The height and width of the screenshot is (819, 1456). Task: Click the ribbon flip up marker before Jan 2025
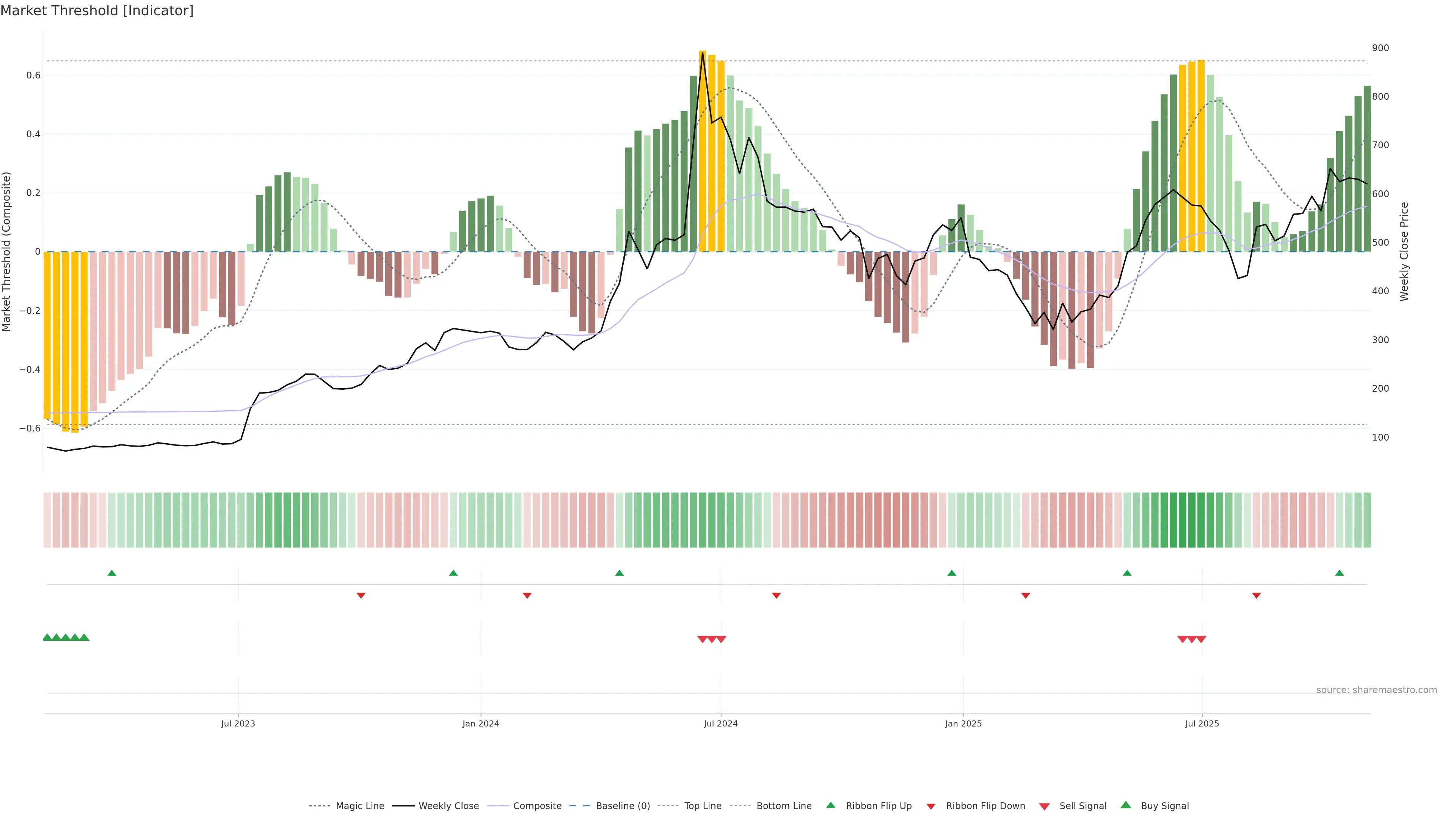coord(952,573)
